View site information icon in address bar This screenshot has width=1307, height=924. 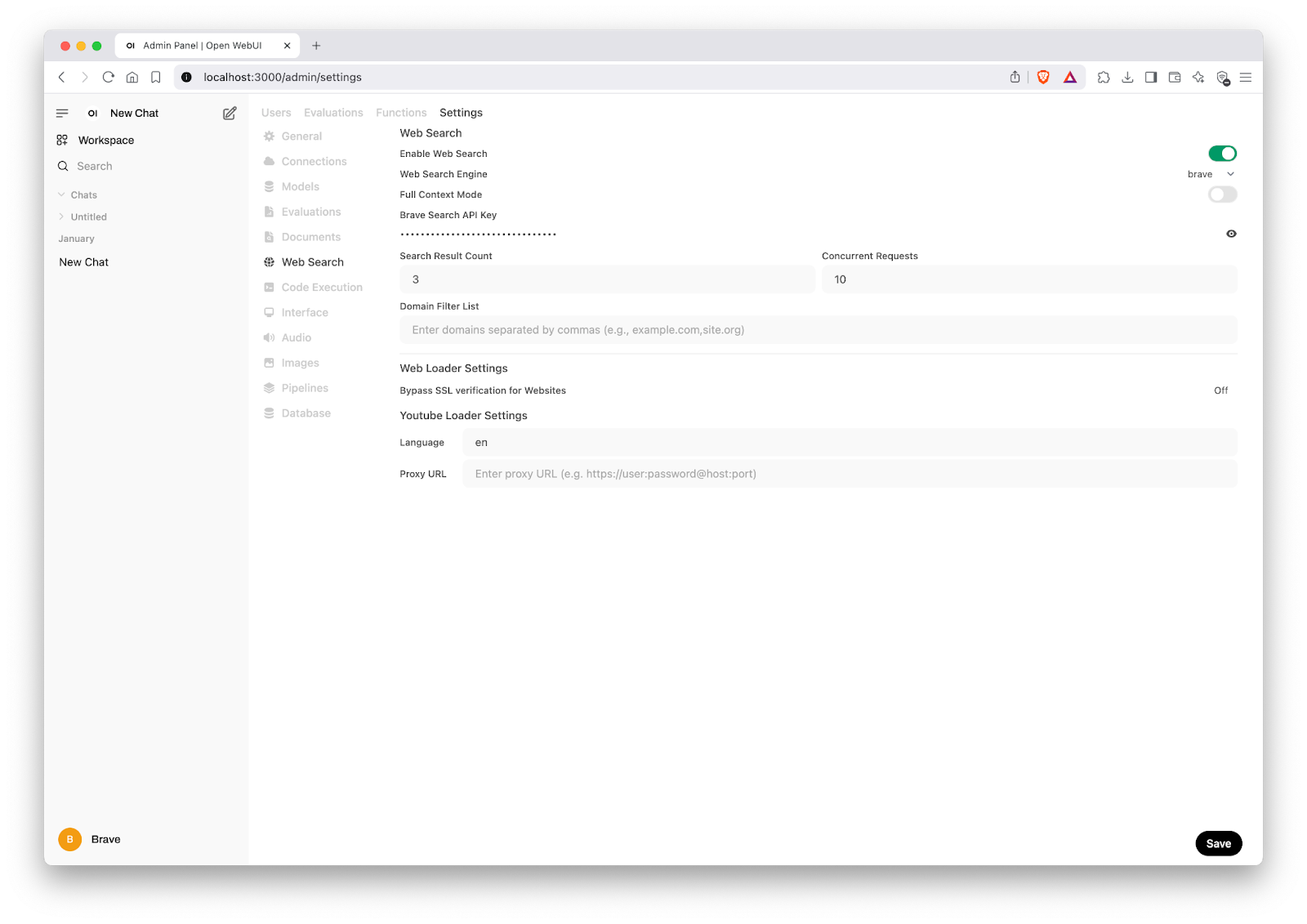[x=186, y=77]
